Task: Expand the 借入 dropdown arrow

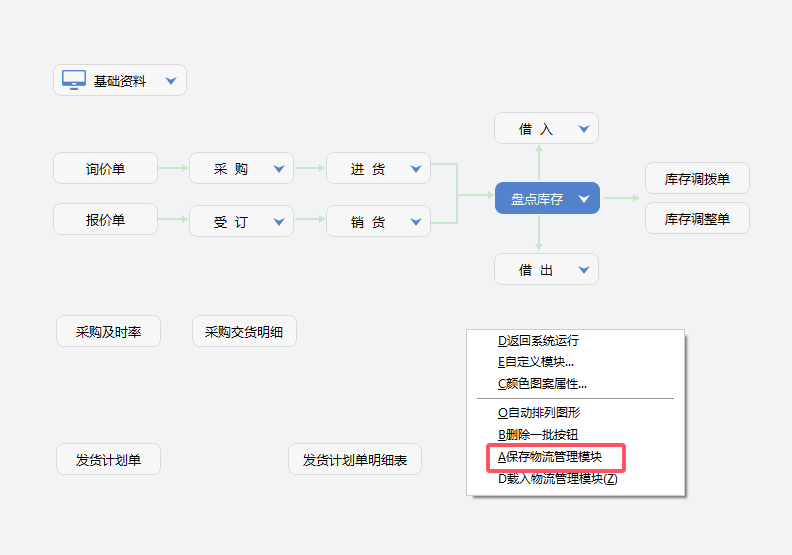Action: pyautogui.click(x=584, y=128)
